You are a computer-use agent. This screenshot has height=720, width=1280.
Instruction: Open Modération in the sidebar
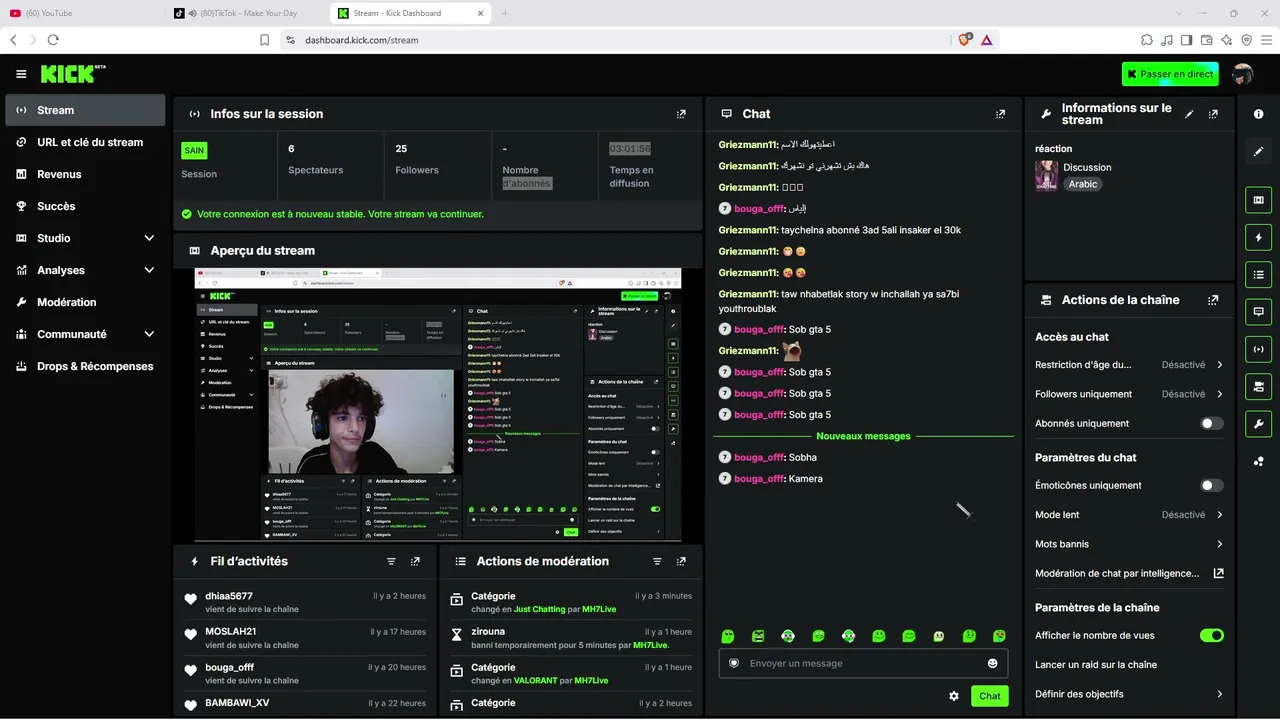point(85,302)
